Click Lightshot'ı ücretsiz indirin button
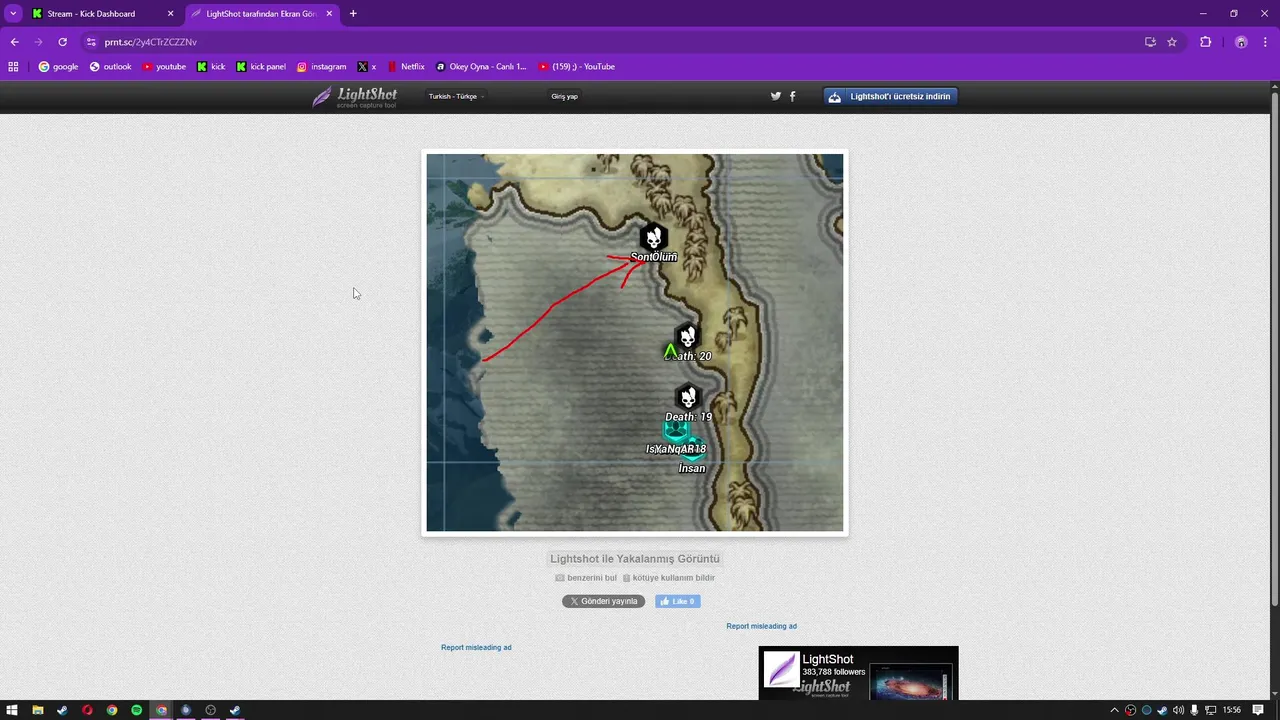 coord(891,96)
